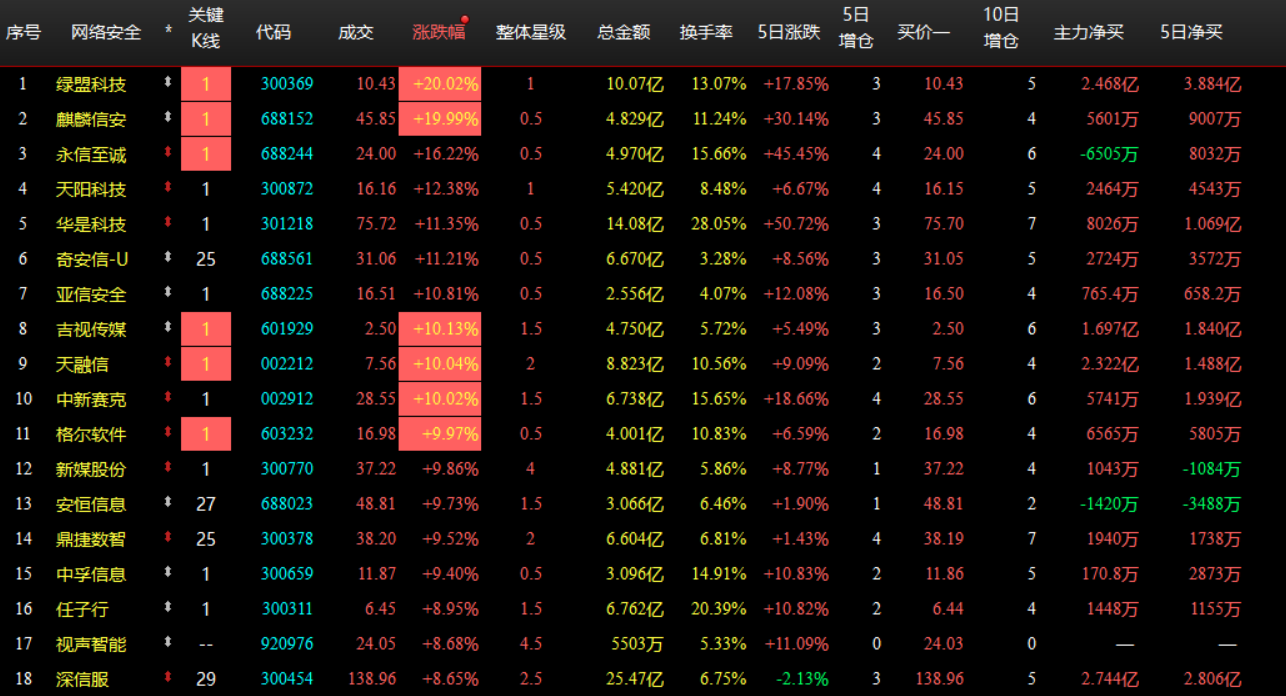Click the marker icon beside 任子行
1286x696 pixels.
(x=168, y=608)
